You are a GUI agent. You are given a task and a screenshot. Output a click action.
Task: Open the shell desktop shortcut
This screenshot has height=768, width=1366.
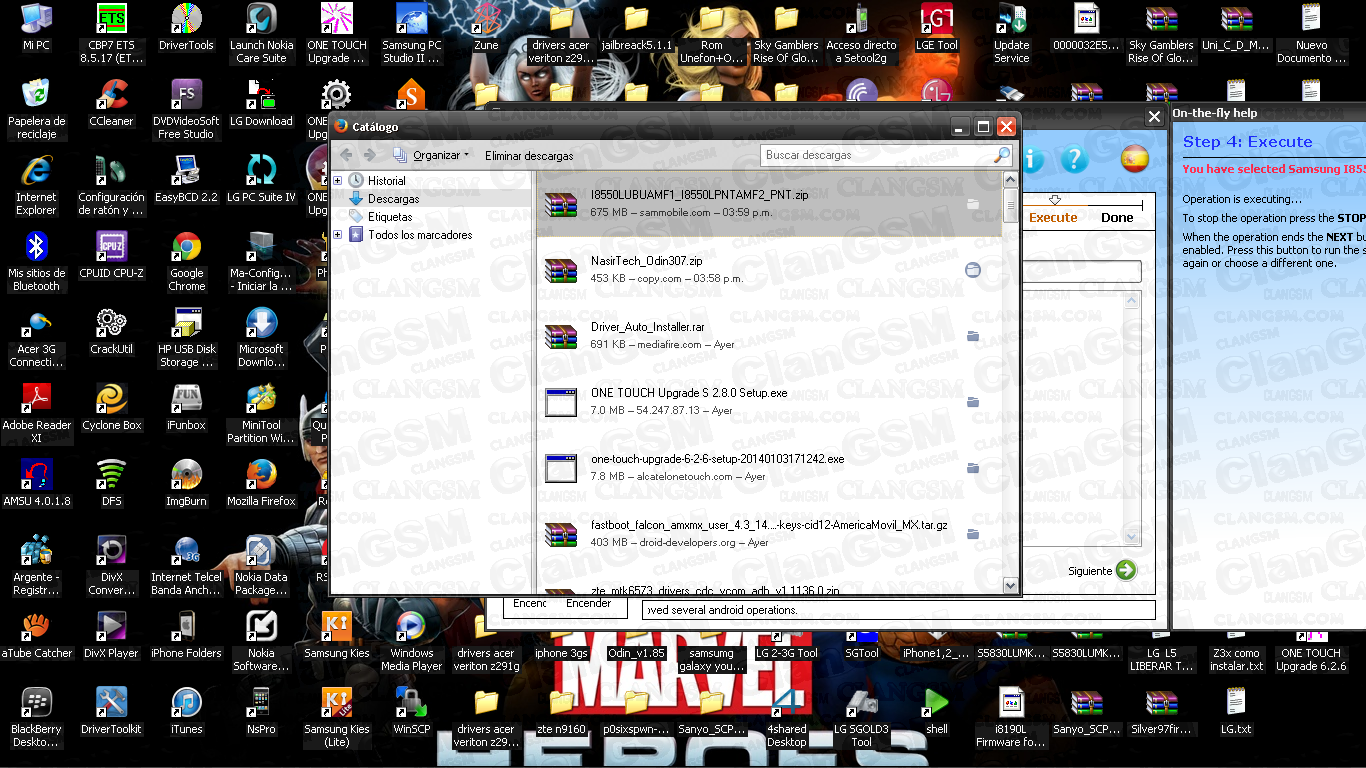936,712
